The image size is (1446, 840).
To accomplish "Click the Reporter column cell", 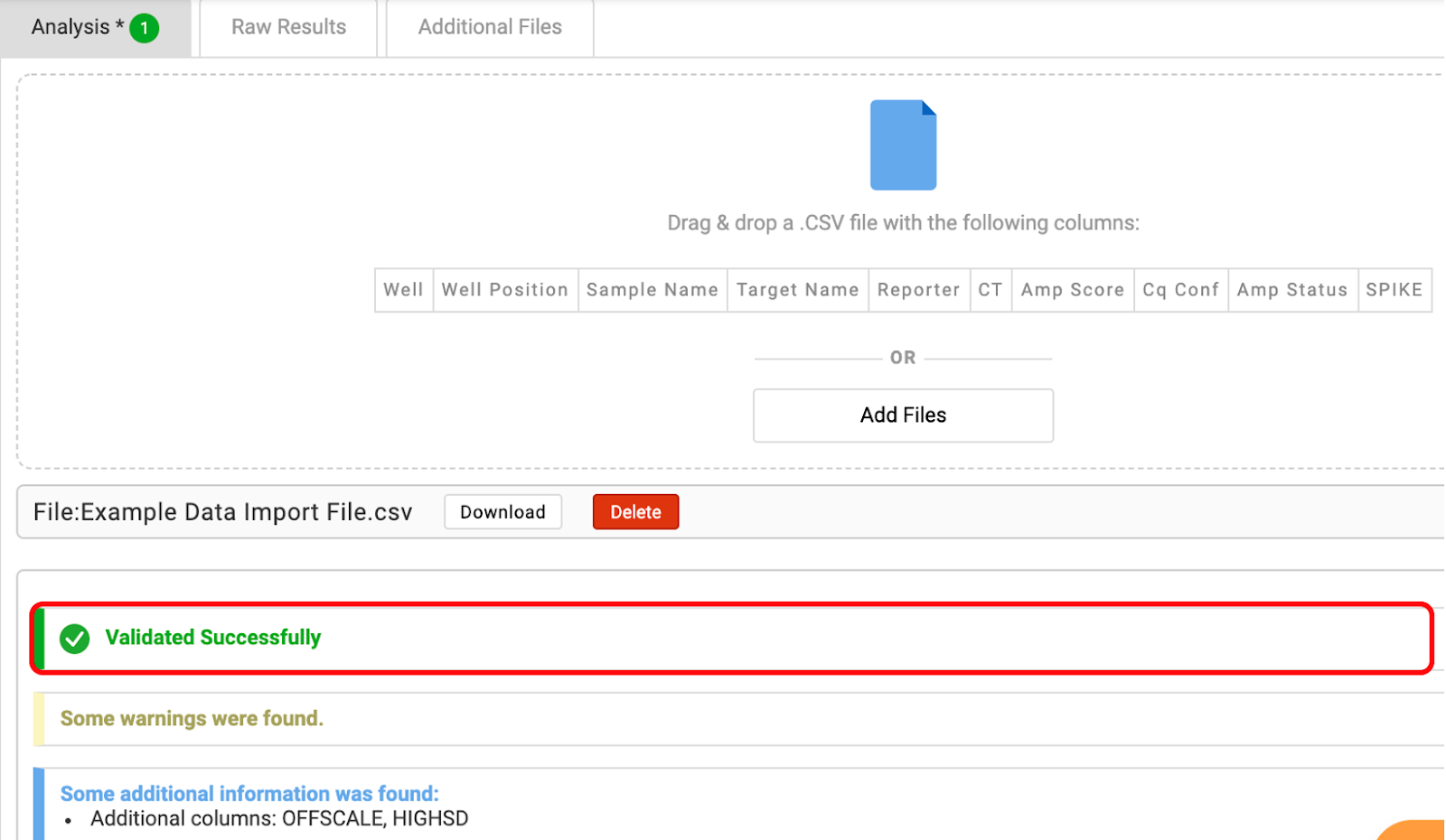I will point(919,290).
